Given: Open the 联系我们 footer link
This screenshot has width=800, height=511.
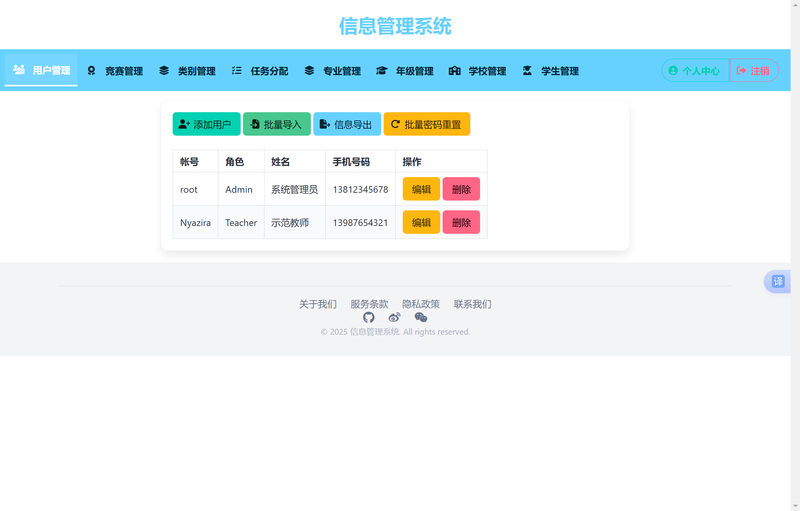Looking at the screenshot, I should (x=472, y=304).
